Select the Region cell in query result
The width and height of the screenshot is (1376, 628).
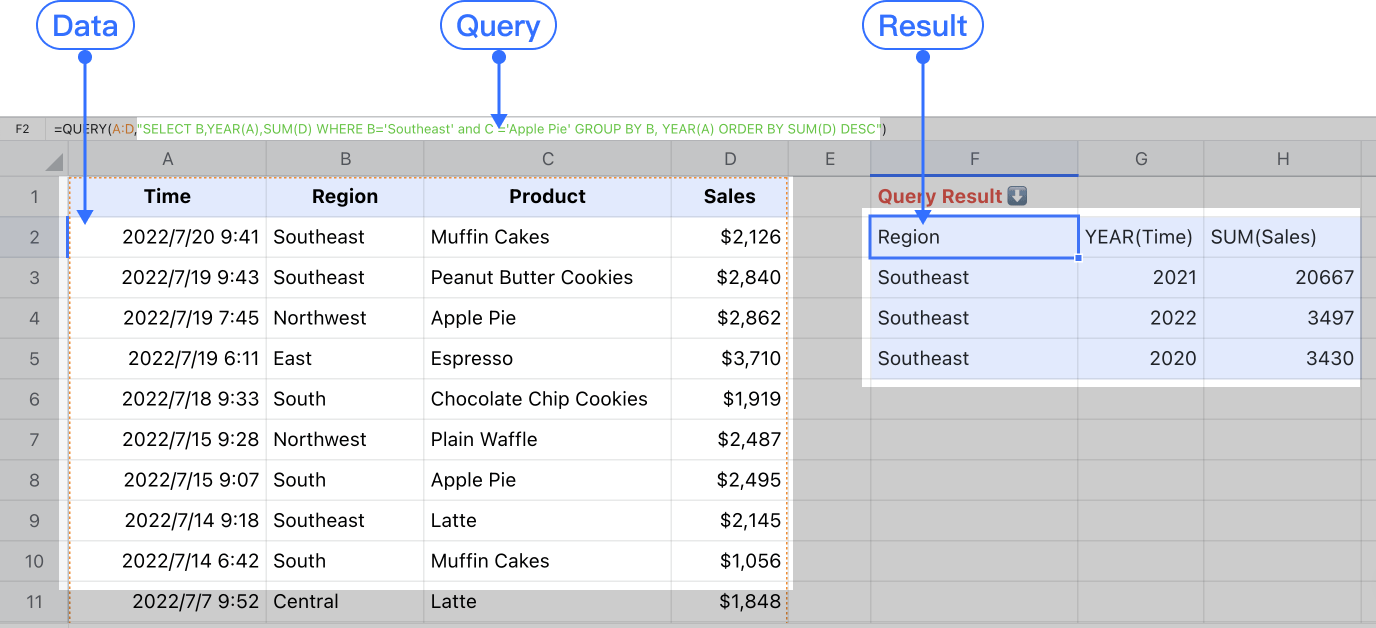974,237
